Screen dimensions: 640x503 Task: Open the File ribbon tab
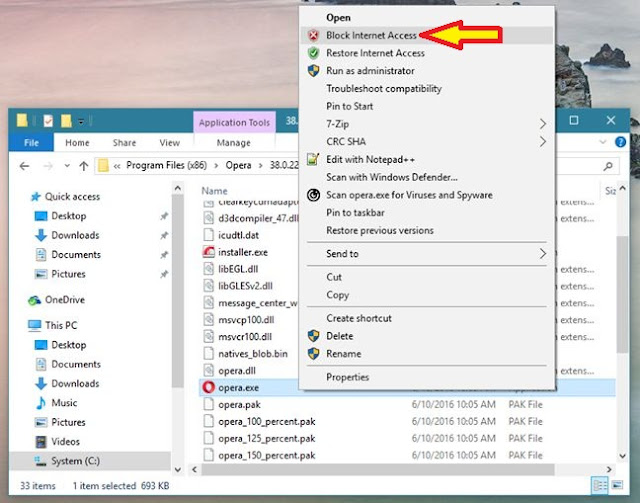31,142
